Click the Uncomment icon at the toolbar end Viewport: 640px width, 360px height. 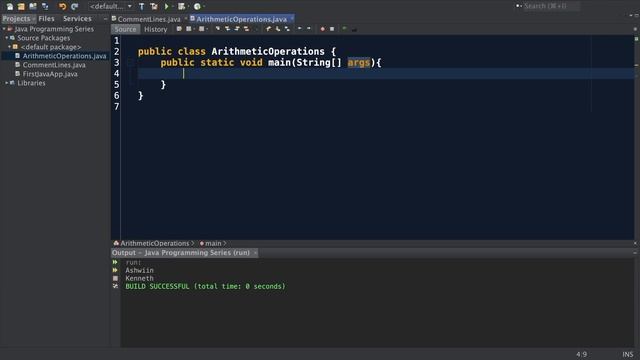tap(354, 29)
